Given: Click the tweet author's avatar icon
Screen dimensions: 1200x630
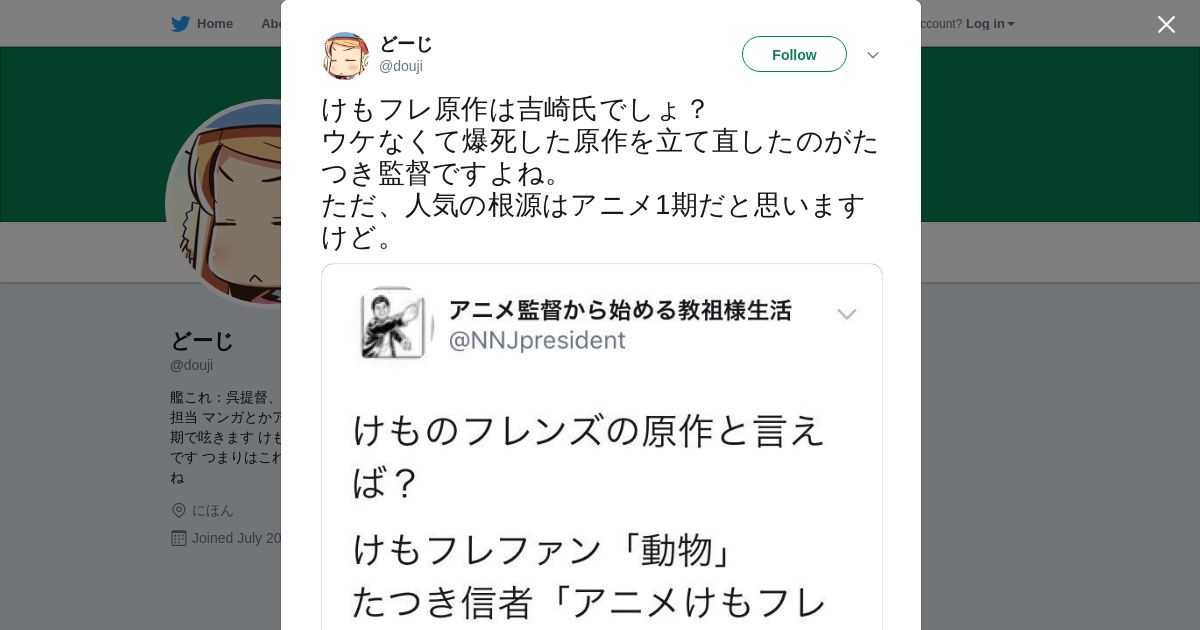Looking at the screenshot, I should (346, 55).
